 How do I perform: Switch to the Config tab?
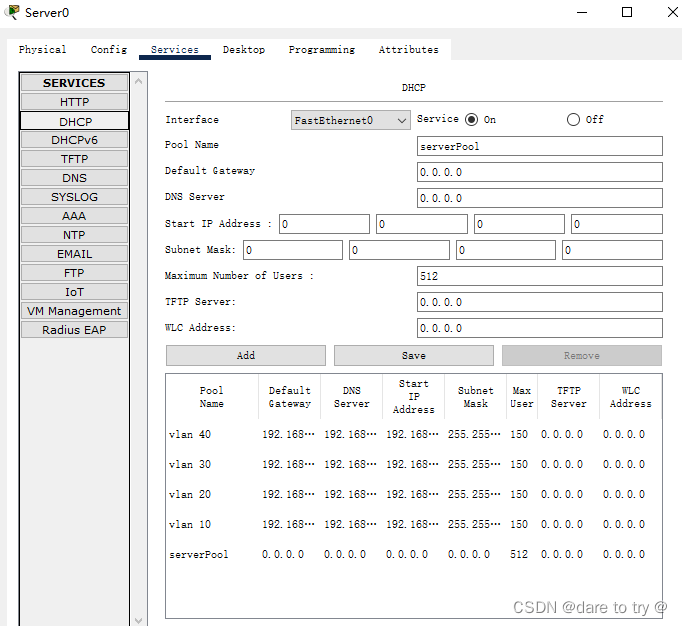click(109, 50)
